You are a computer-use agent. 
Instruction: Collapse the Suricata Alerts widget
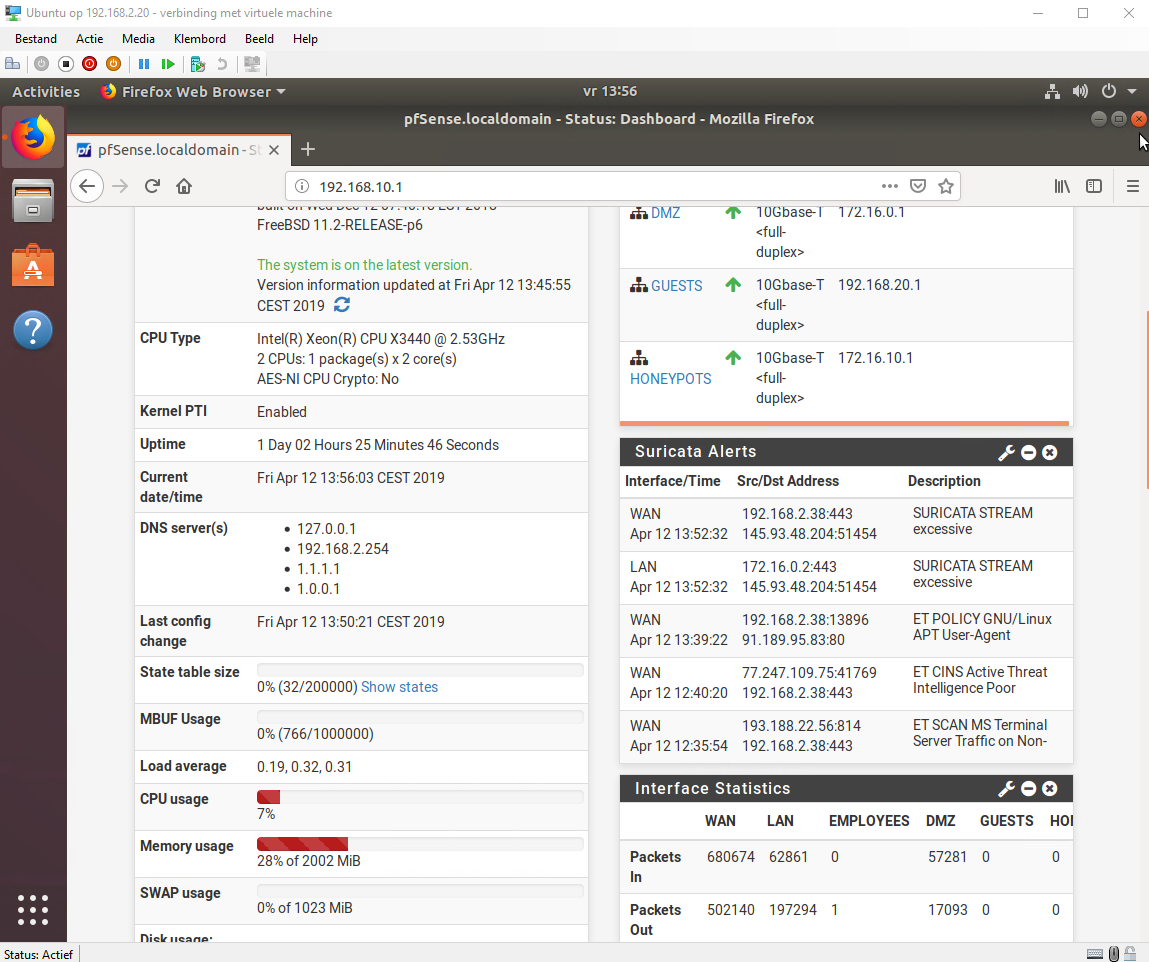1028,453
